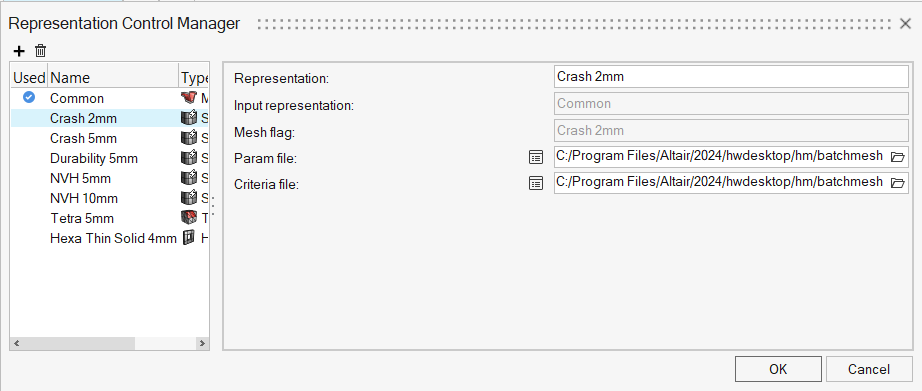Add a new representation with plus icon
The height and width of the screenshot is (391, 922).
(19, 51)
